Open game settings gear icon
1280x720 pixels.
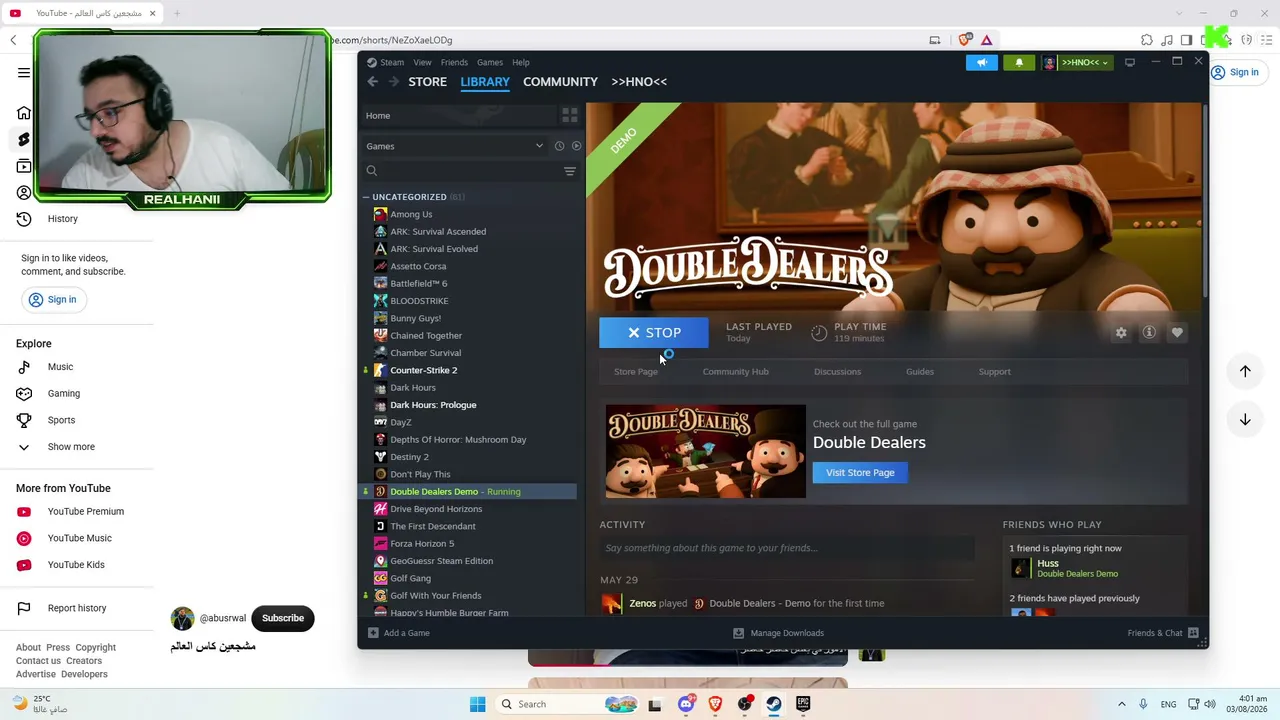(x=1121, y=333)
